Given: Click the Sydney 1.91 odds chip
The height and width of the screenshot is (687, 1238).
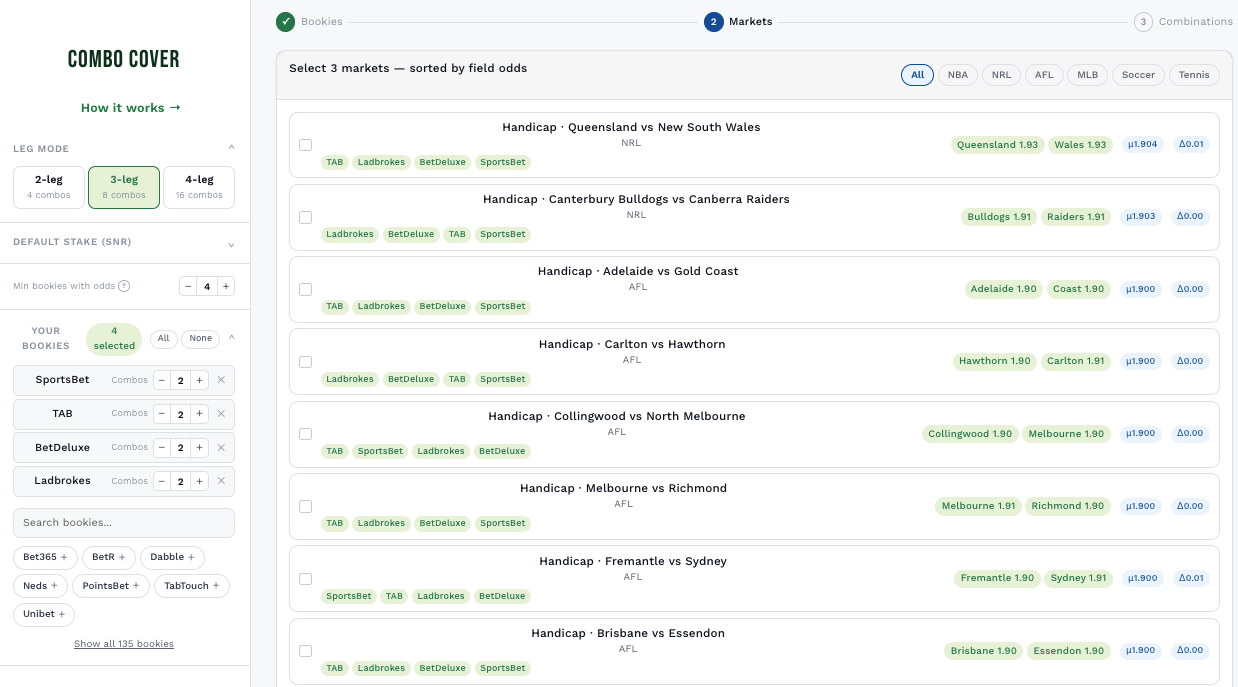Looking at the screenshot, I should tap(1078, 579).
